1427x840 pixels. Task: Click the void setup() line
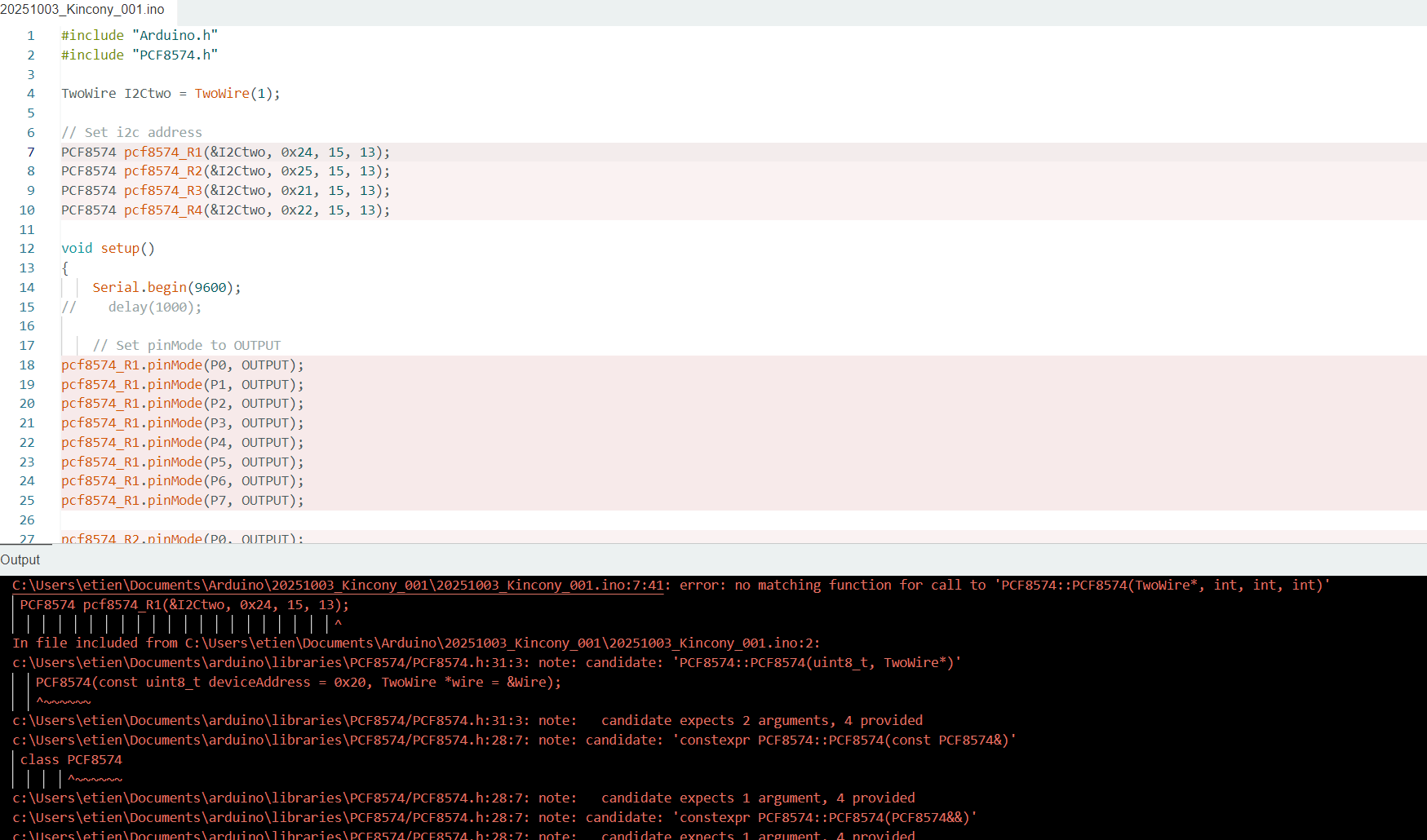(108, 249)
